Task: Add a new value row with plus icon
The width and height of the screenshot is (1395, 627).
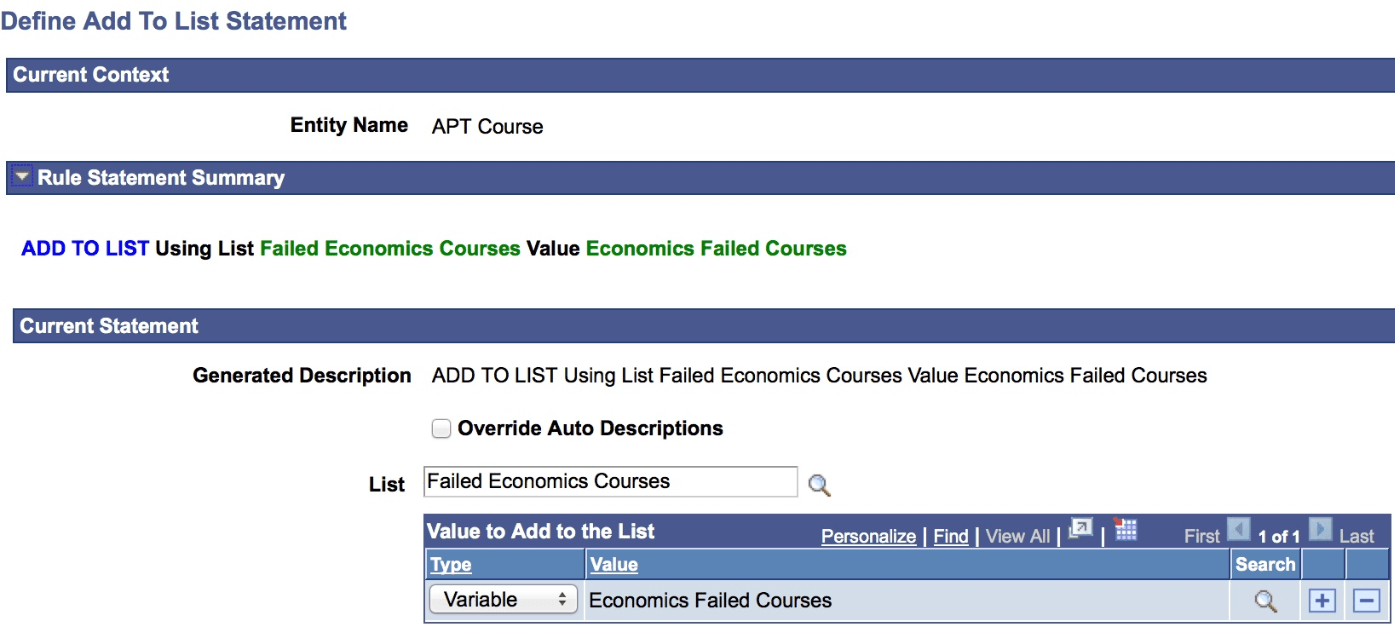Action: click(x=1322, y=600)
